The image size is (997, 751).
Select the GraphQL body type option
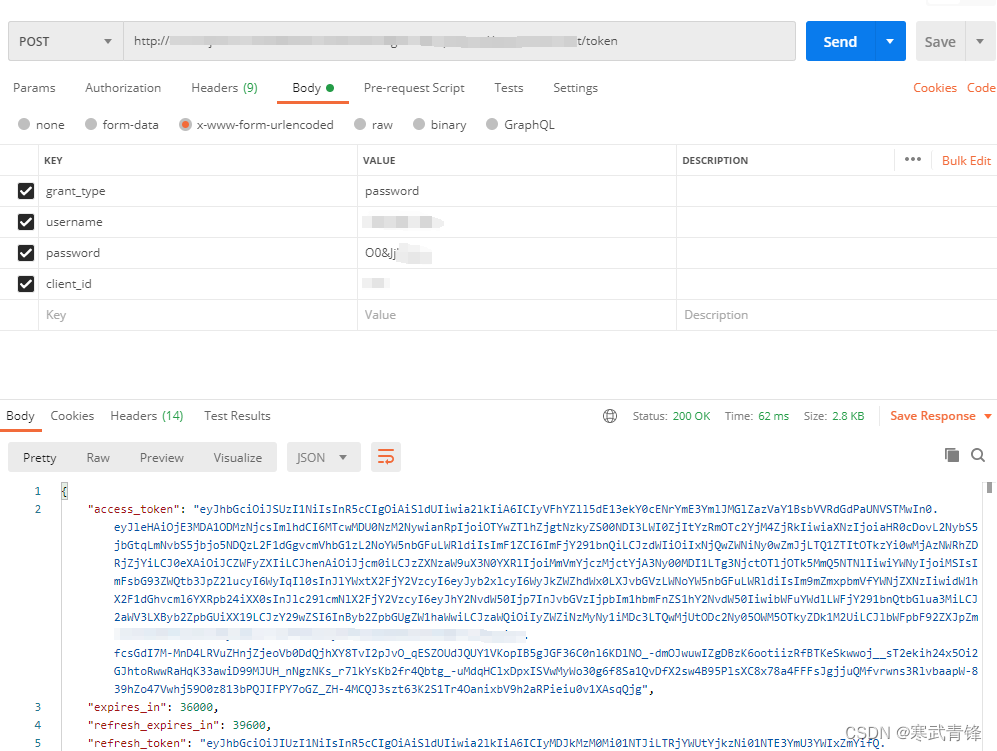click(x=491, y=124)
